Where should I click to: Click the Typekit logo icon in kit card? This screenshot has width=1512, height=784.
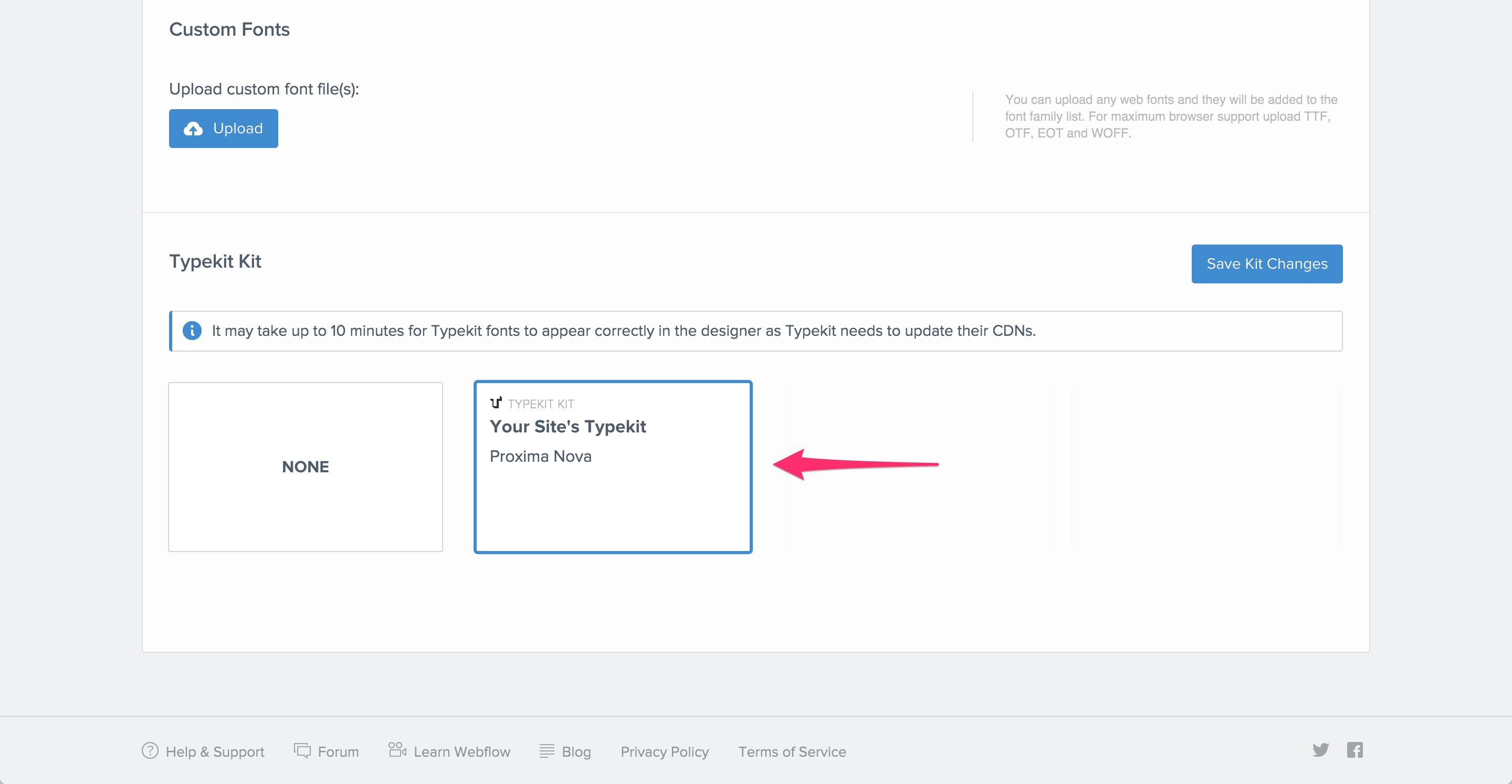(x=496, y=402)
